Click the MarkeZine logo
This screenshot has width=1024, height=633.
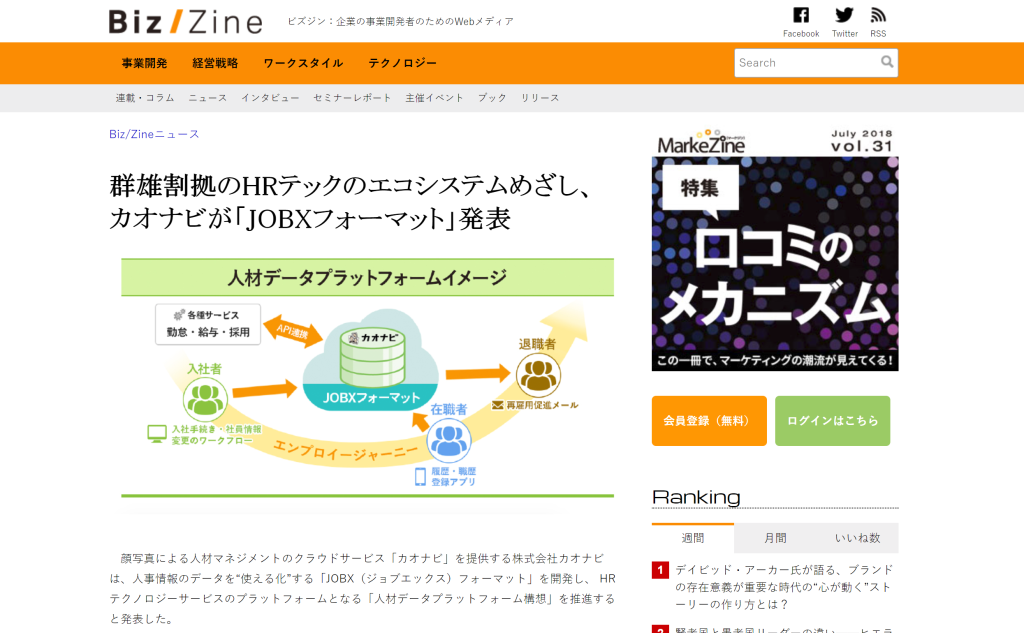[701, 142]
